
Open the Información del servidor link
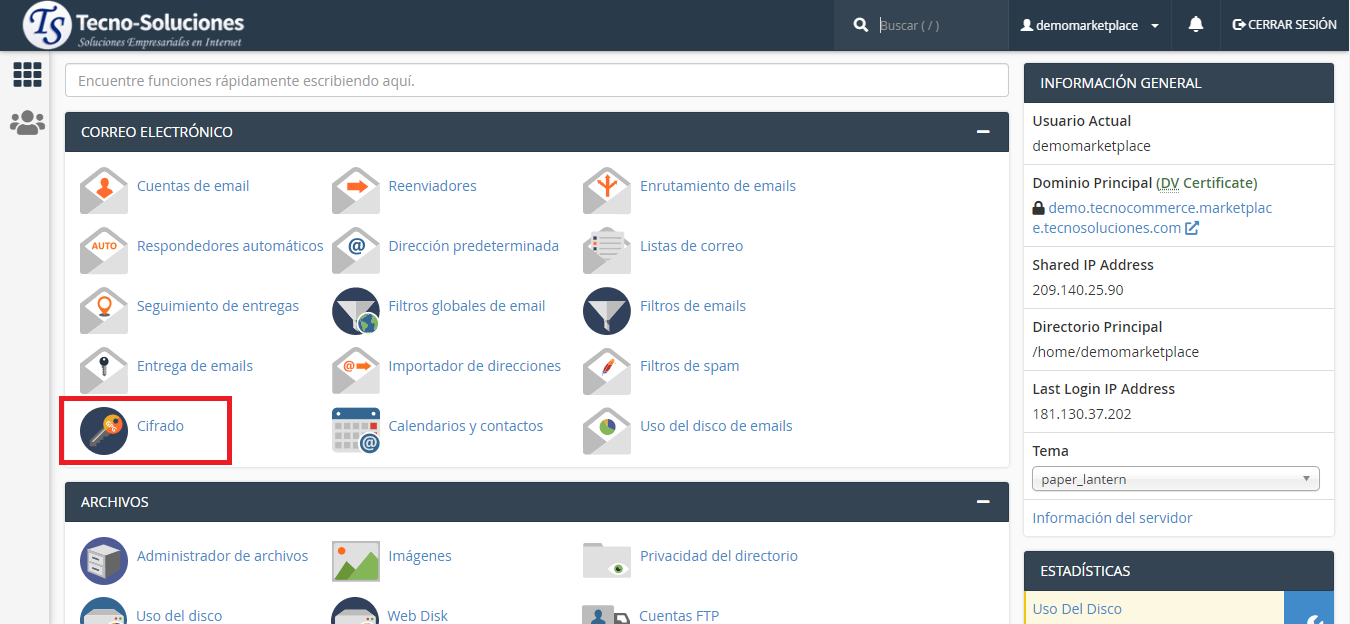[x=1112, y=518]
